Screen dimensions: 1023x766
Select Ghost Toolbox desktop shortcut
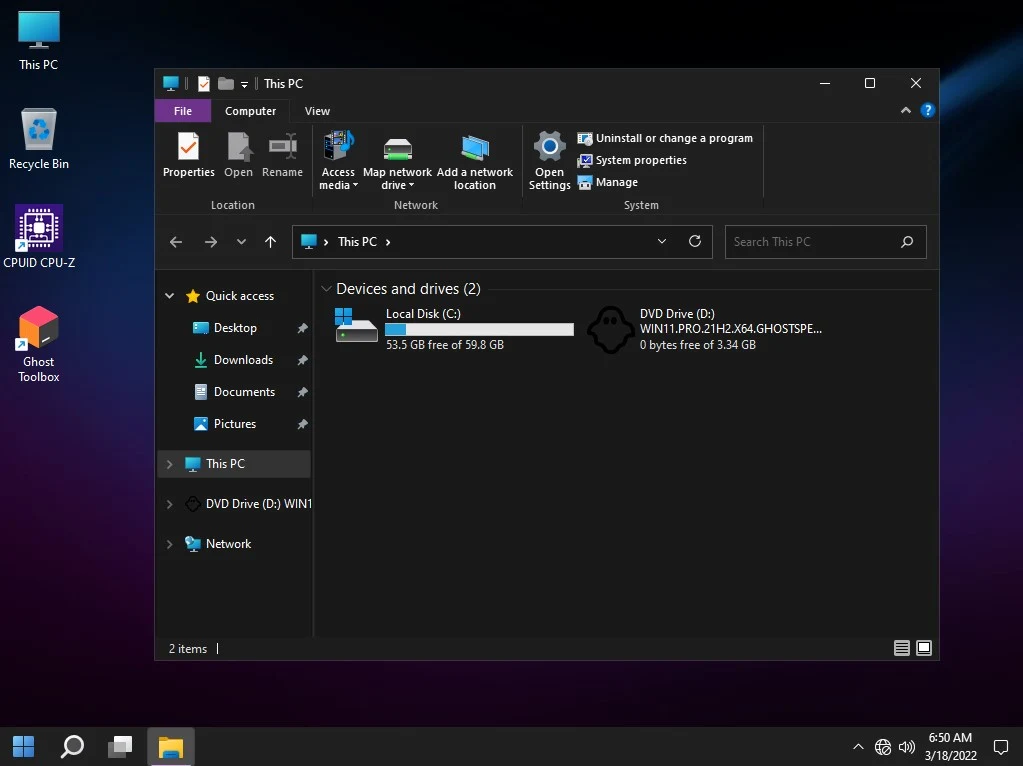(38, 345)
